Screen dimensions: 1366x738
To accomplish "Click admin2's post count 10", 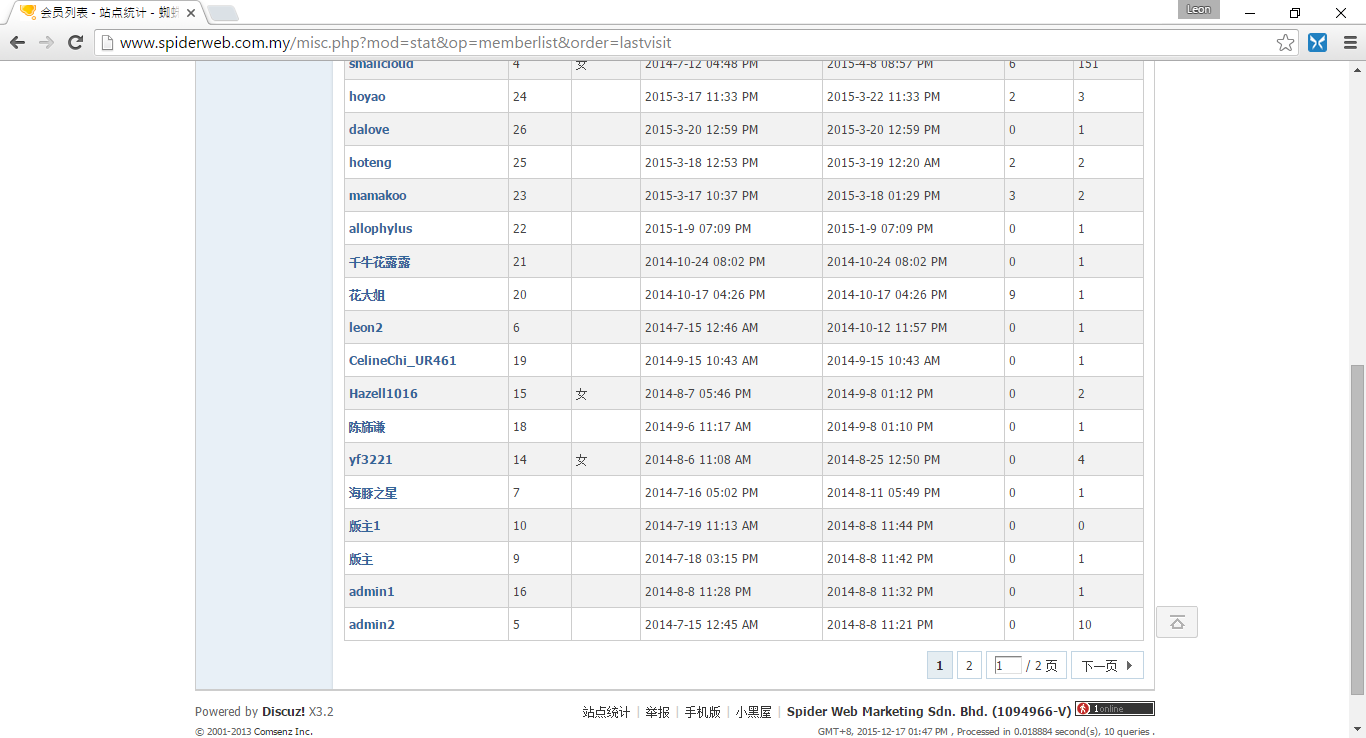I will (1085, 625).
